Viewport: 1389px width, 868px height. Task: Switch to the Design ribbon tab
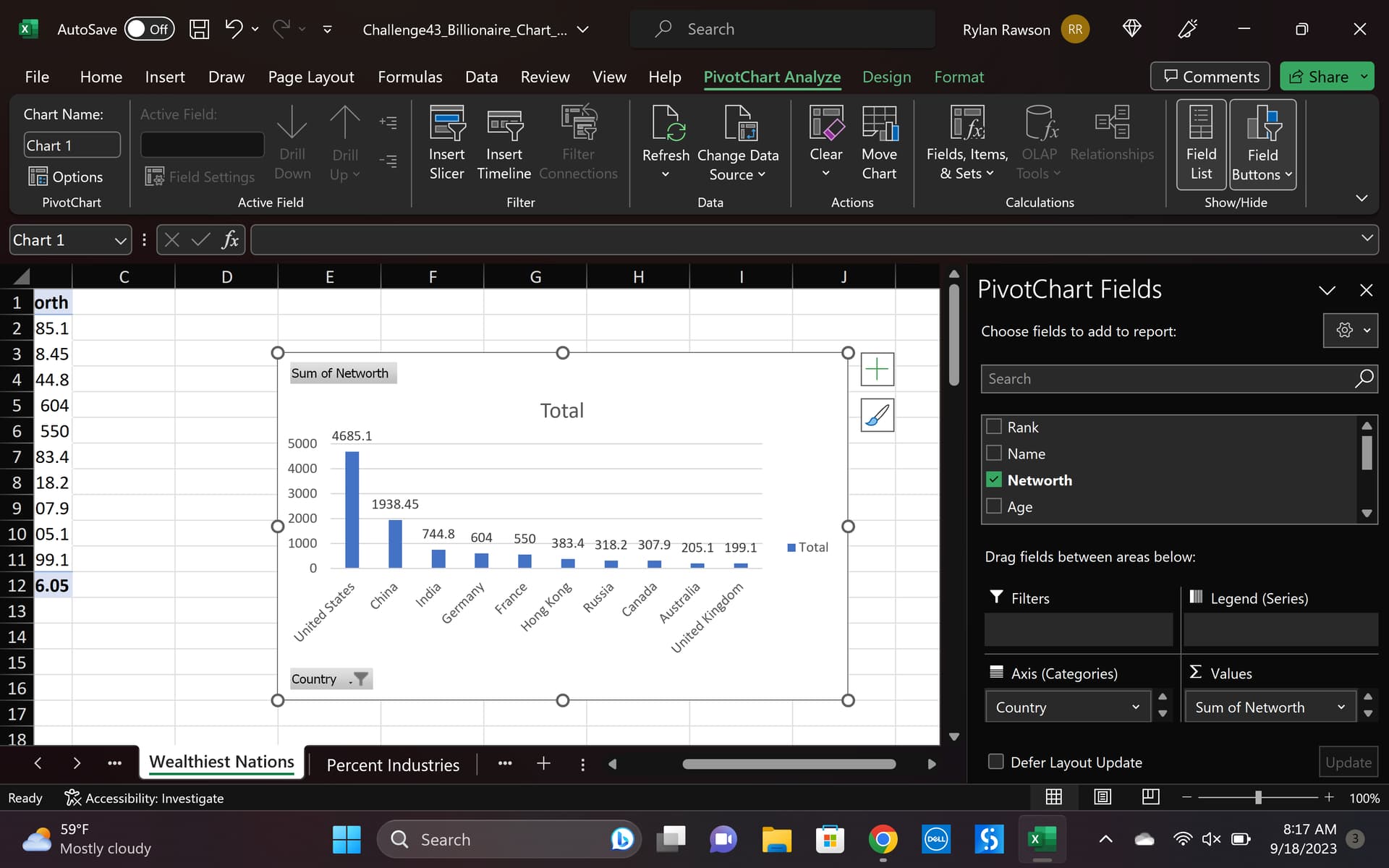pos(886,77)
